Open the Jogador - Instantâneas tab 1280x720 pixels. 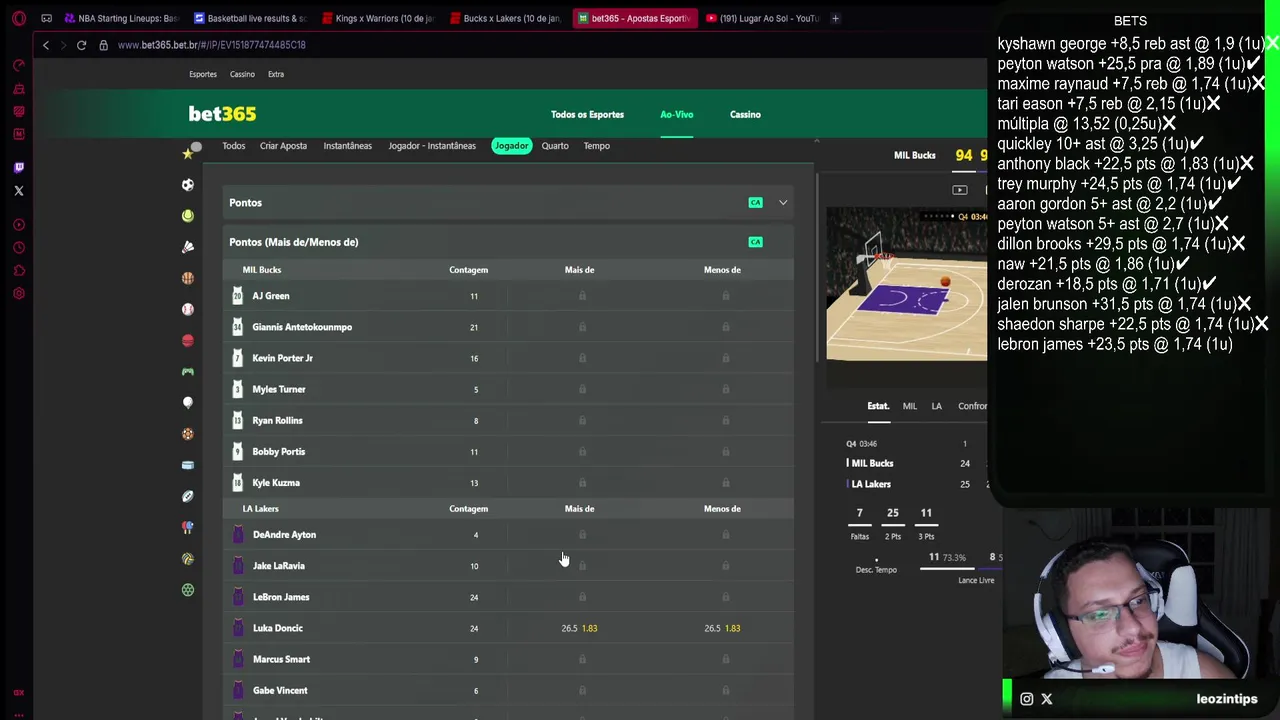[432, 146]
